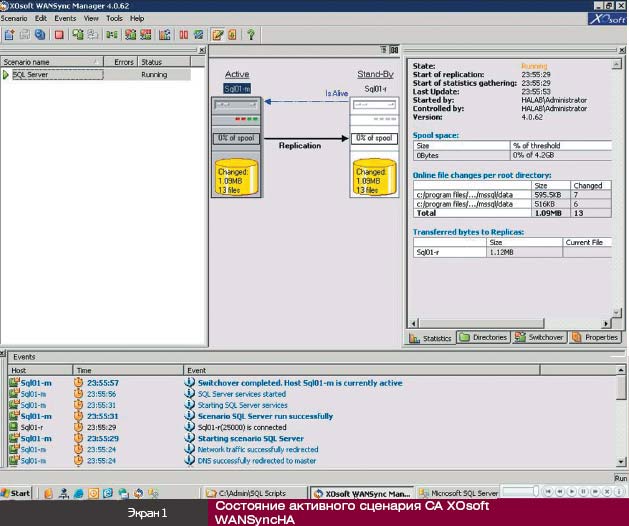Click the red Stop scenario toolbar icon

tap(59, 35)
